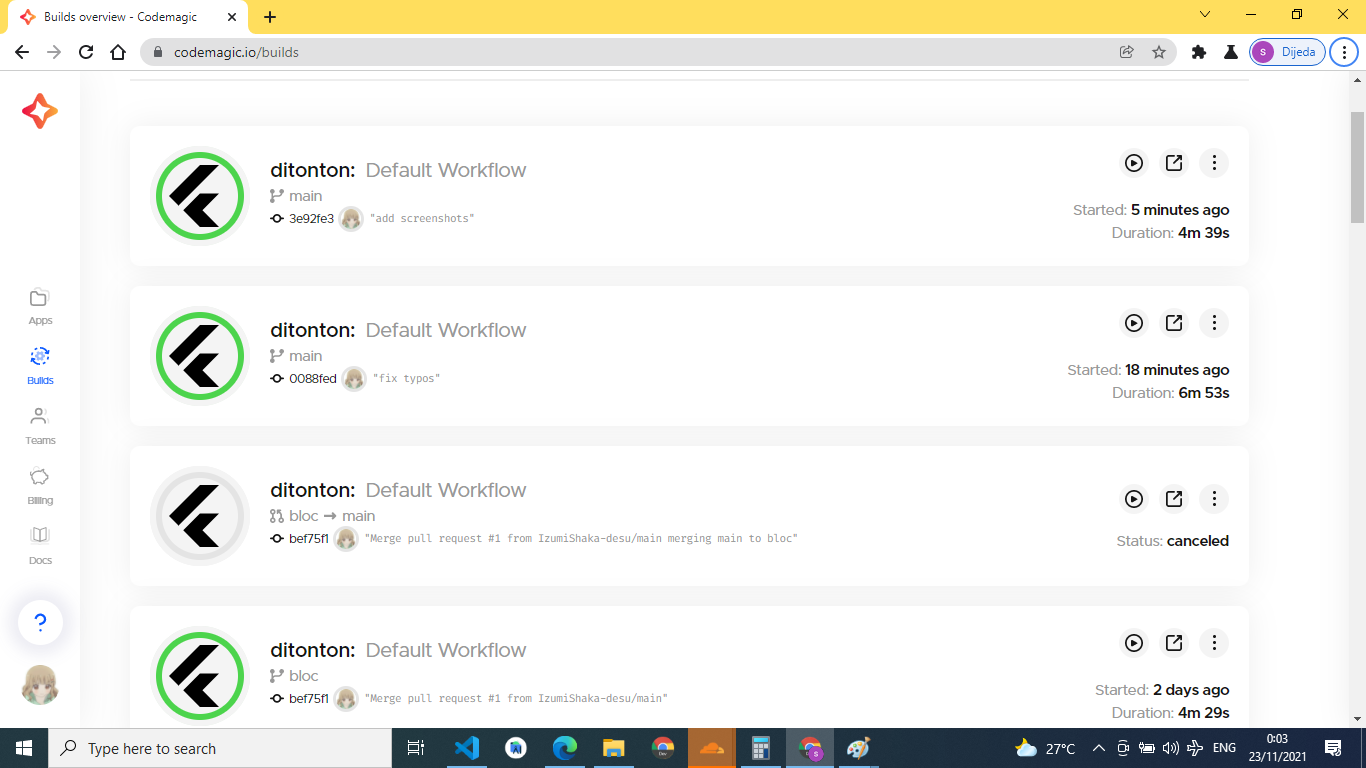Open commit bef75f1 on bloc → main build

(309, 538)
